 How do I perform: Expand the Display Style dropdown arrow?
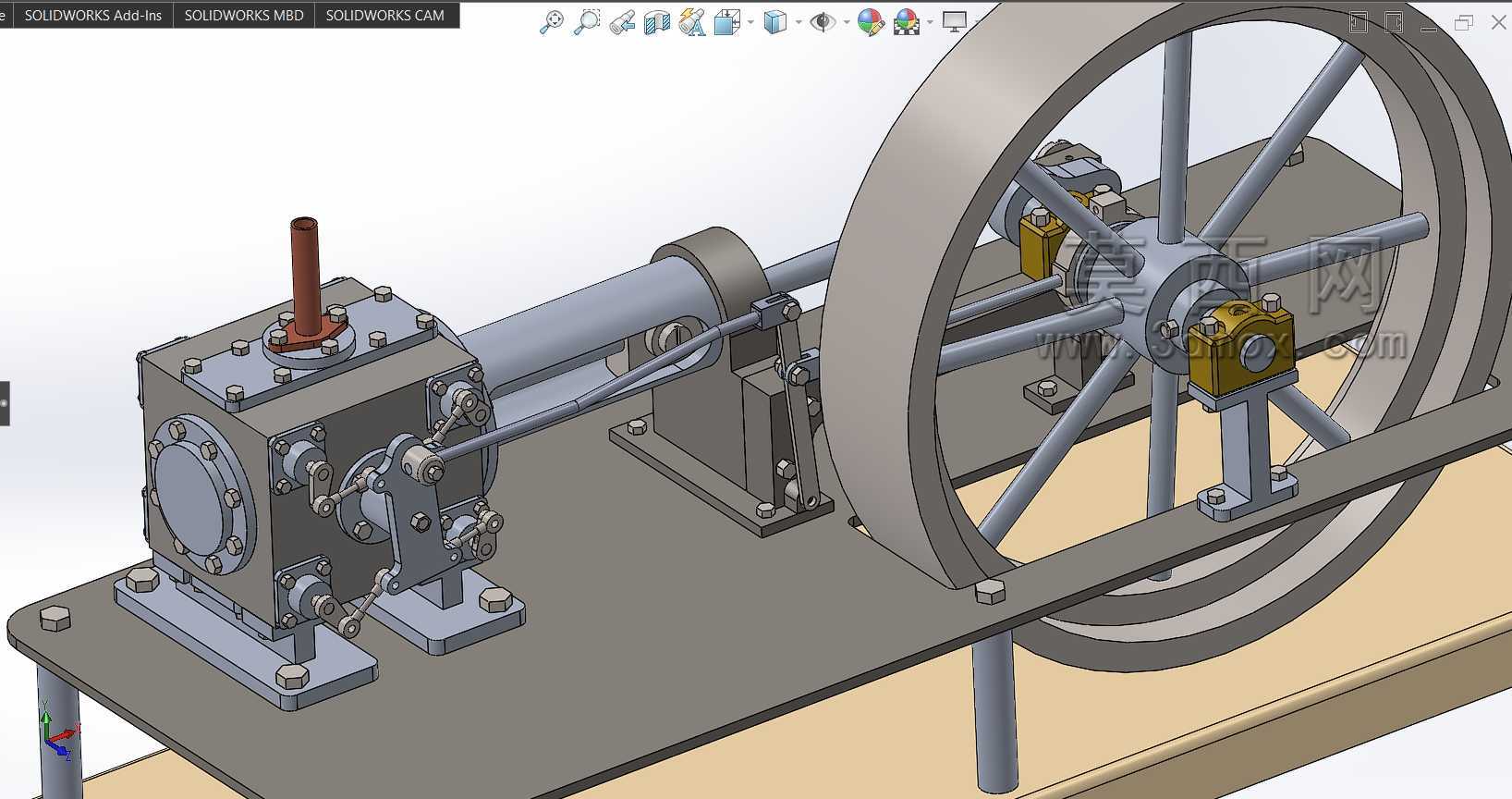pos(799,22)
